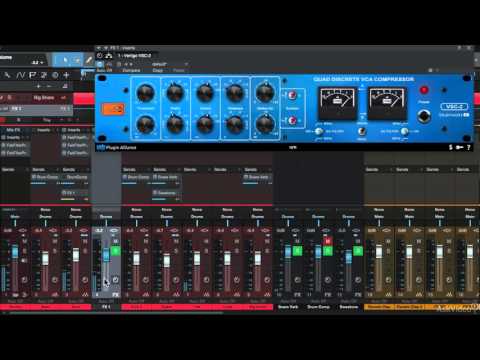Open the Auto: Off automation dropdown in the plugin header
Viewport: 480px width, 360px height.
pos(105,70)
